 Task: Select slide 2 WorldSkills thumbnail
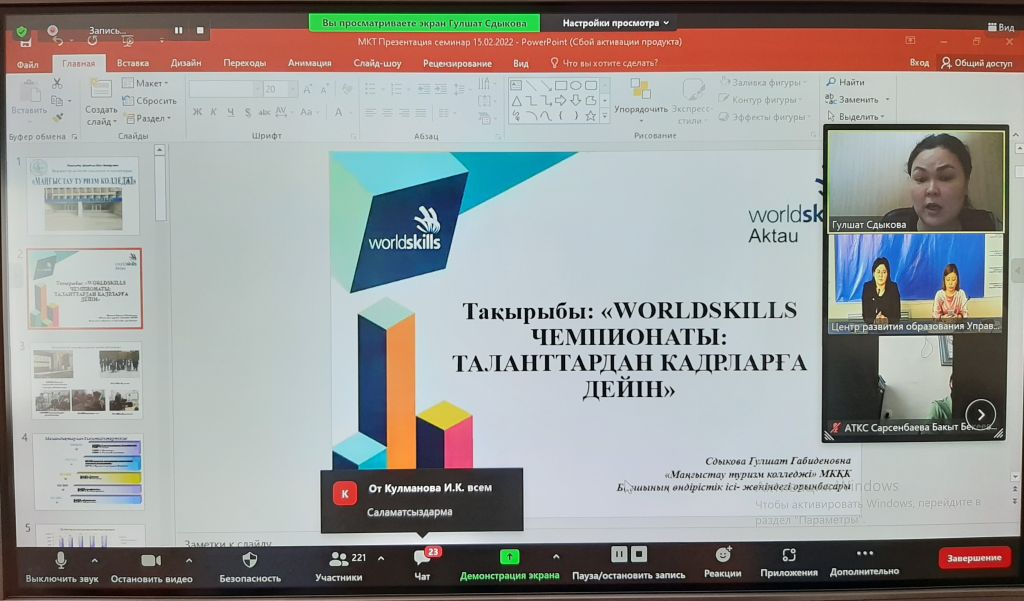(x=85, y=288)
